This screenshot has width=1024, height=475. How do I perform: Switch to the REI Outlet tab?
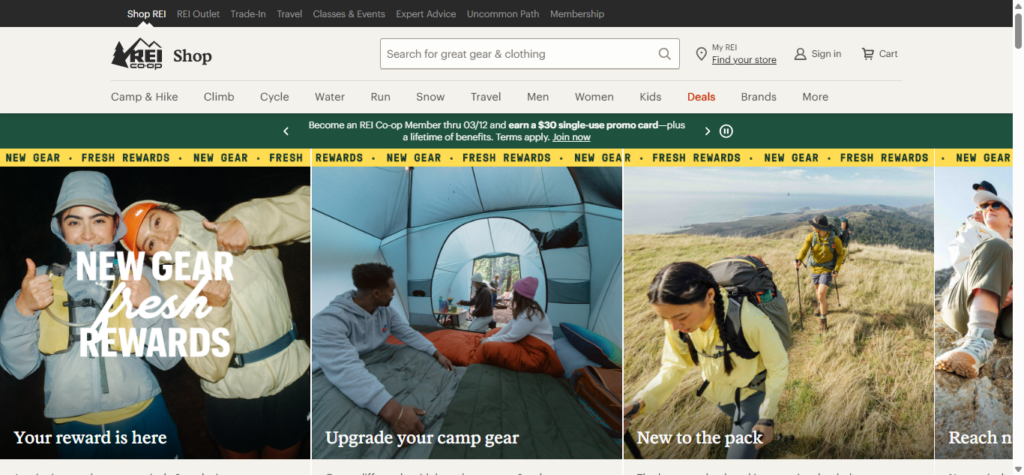point(198,14)
